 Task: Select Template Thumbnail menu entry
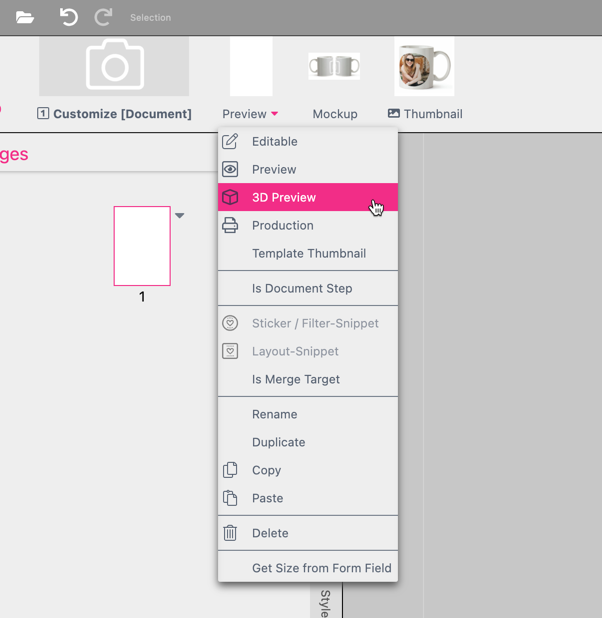point(308,253)
